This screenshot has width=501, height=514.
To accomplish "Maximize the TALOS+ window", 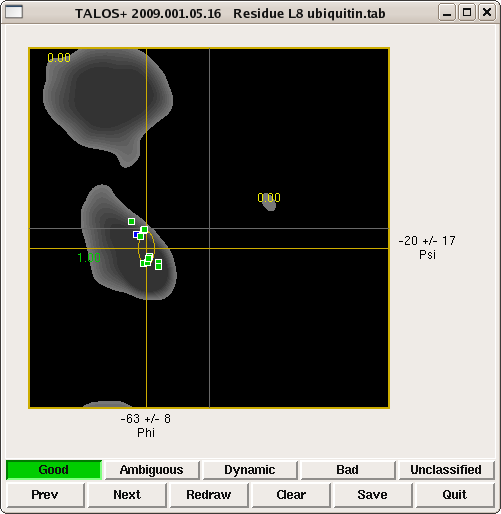I will [467, 13].
